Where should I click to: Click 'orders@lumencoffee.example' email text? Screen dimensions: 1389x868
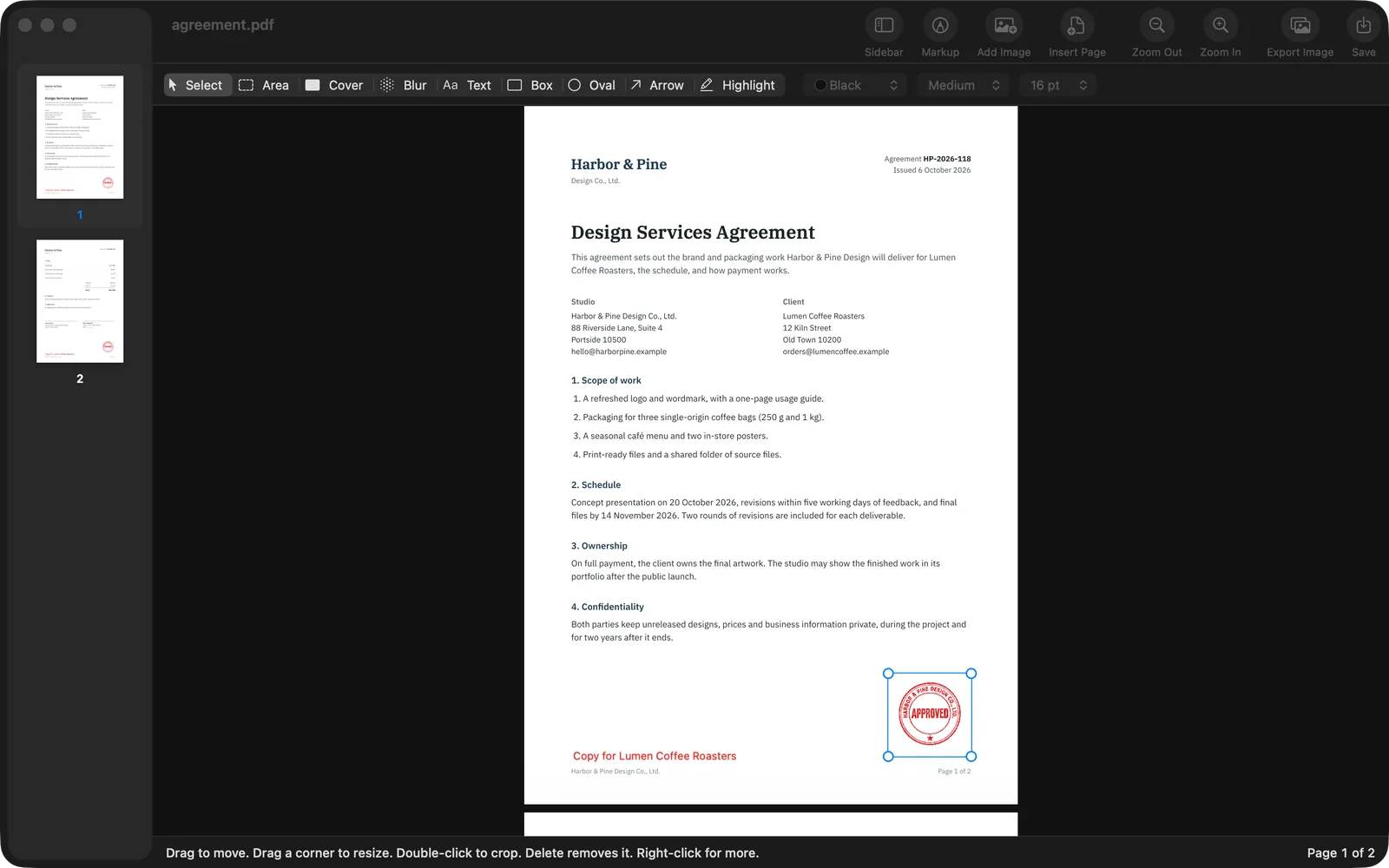pyautogui.click(x=836, y=352)
